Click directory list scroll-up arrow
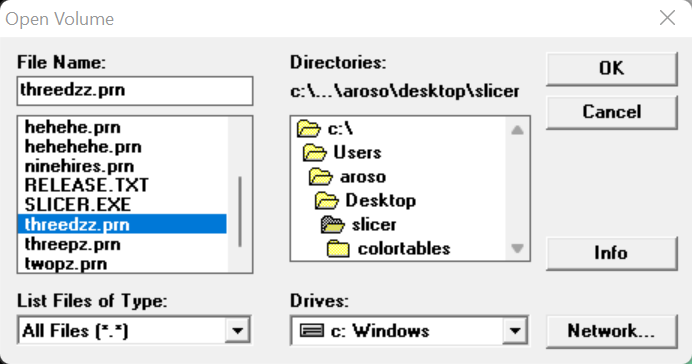This screenshot has width=692, height=364. coord(517,130)
